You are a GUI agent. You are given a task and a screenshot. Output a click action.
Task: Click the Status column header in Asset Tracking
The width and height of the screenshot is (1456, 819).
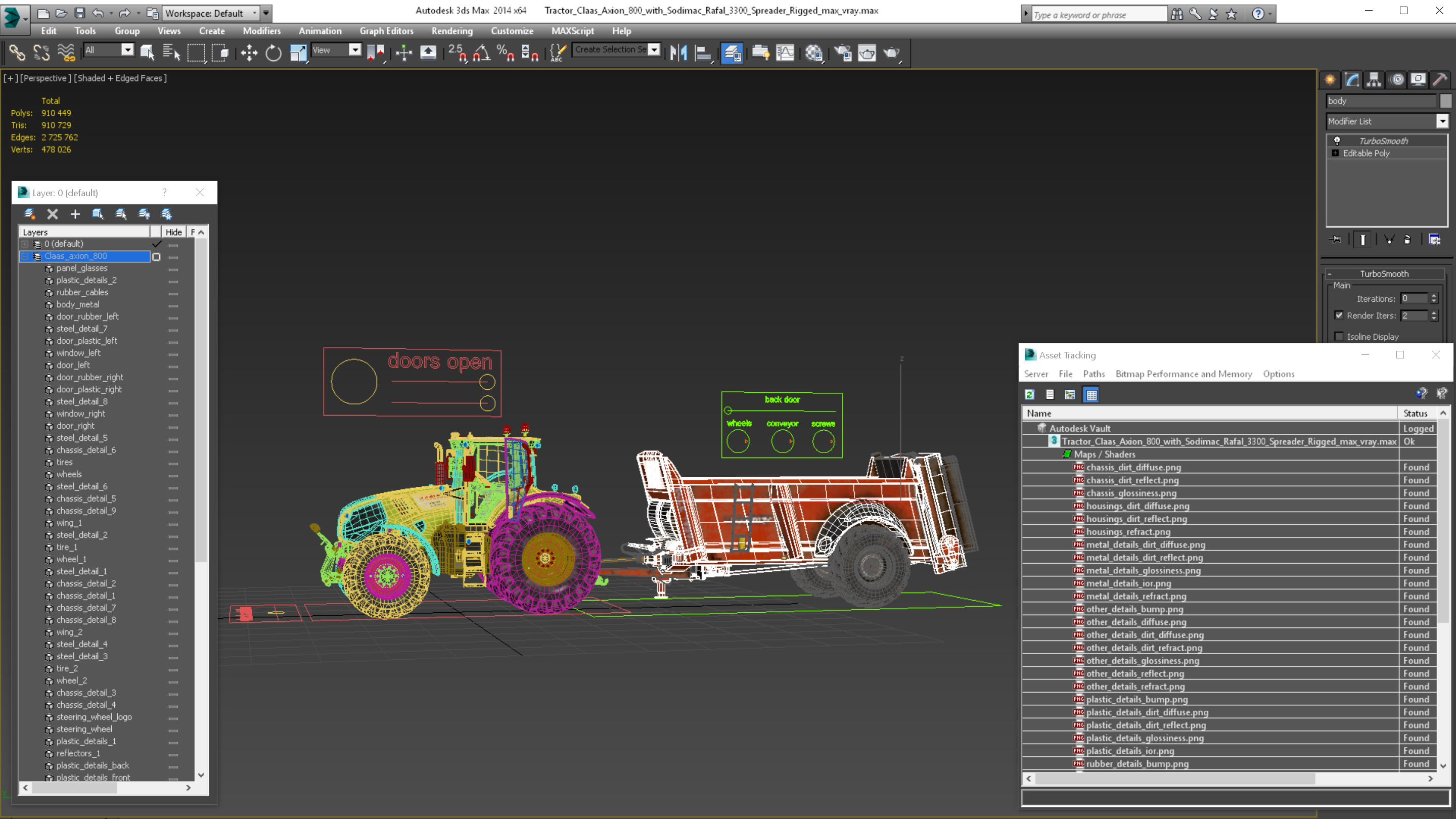pos(1416,413)
